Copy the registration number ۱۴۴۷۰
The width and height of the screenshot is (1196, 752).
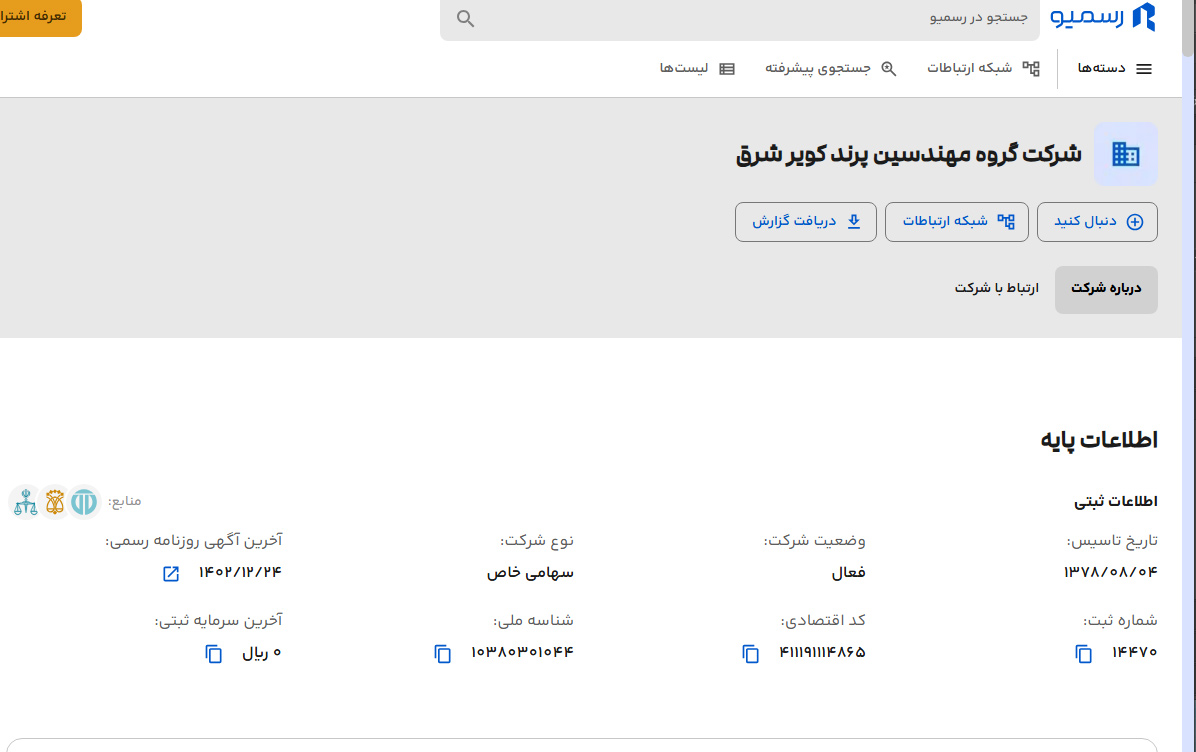[1084, 653]
